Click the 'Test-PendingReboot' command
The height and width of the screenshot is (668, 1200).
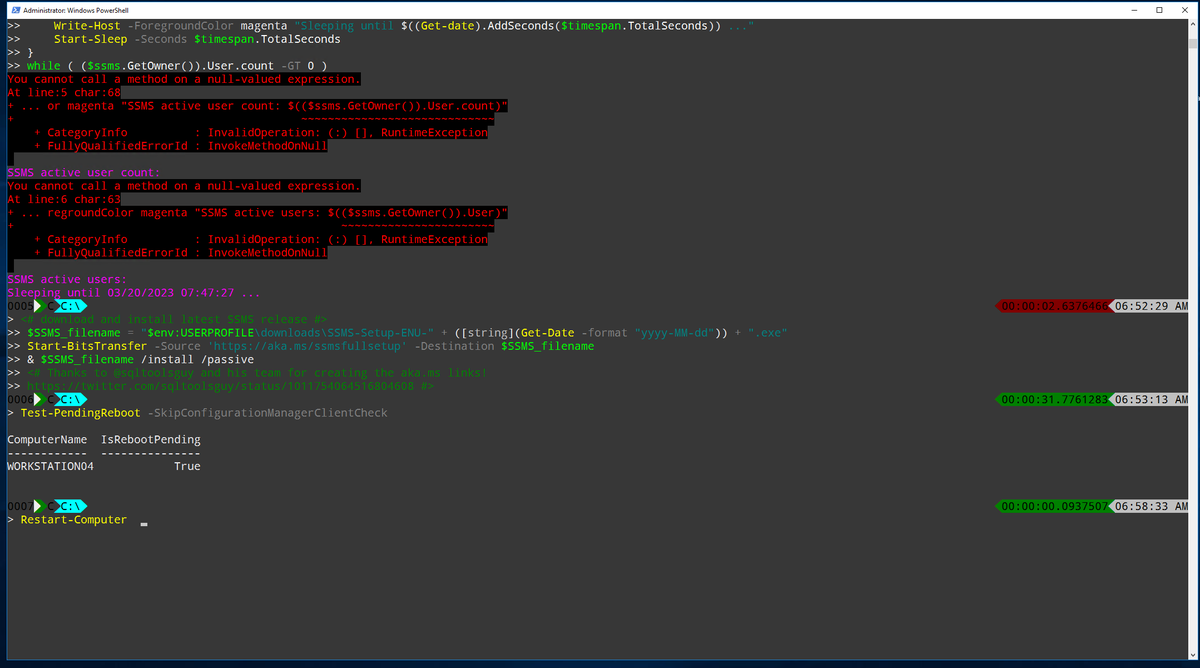pos(80,413)
